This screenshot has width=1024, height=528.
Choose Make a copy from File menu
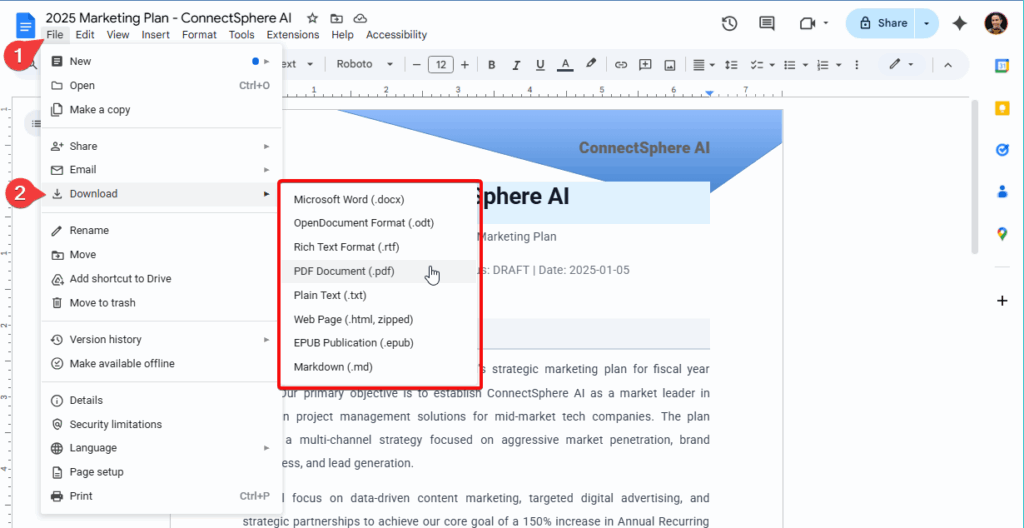(161, 109)
